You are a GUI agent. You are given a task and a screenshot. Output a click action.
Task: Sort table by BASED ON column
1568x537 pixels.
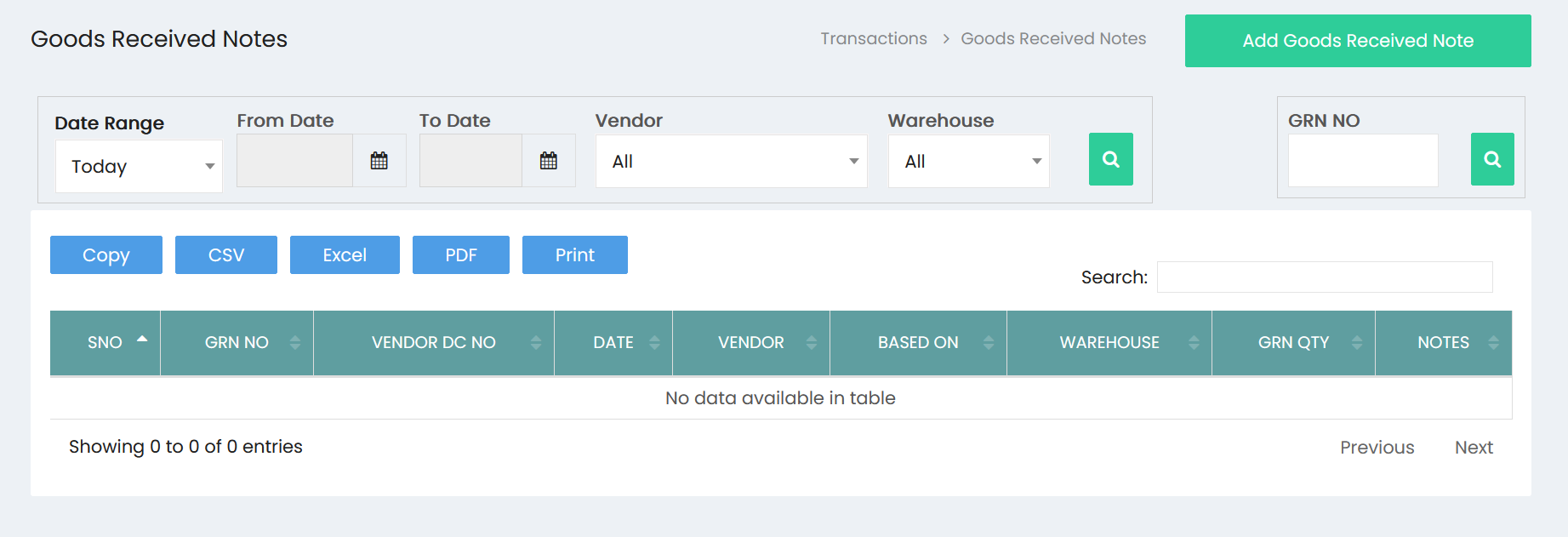coord(918,342)
